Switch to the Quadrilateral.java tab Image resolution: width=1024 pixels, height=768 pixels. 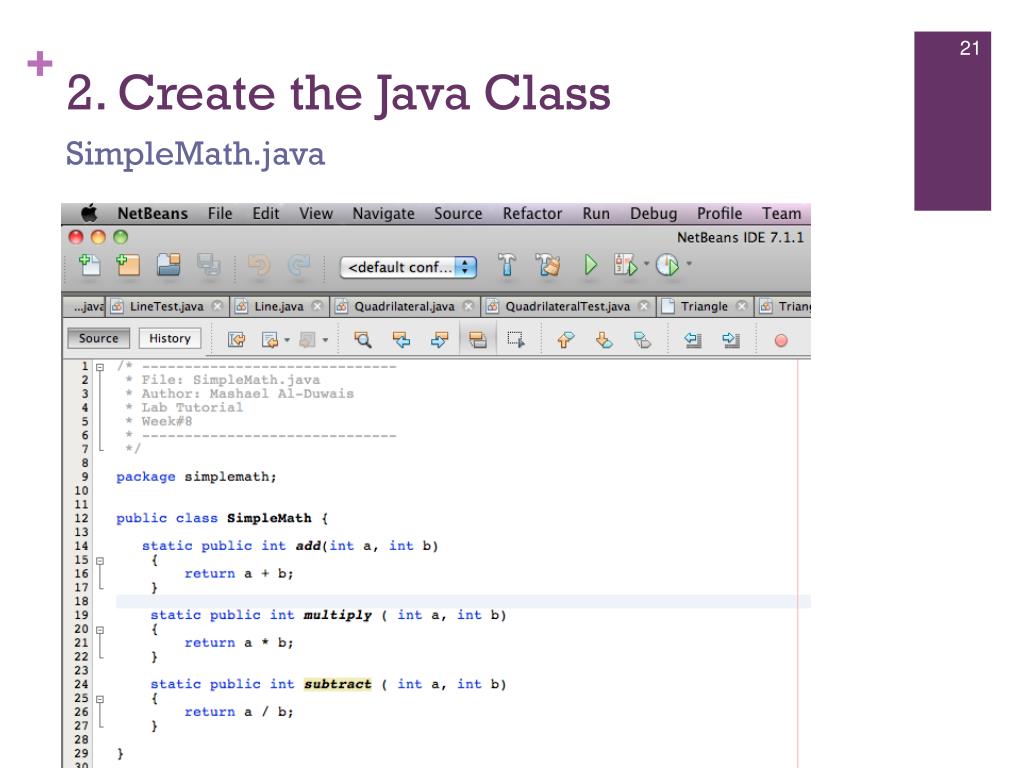pyautogui.click(x=404, y=306)
